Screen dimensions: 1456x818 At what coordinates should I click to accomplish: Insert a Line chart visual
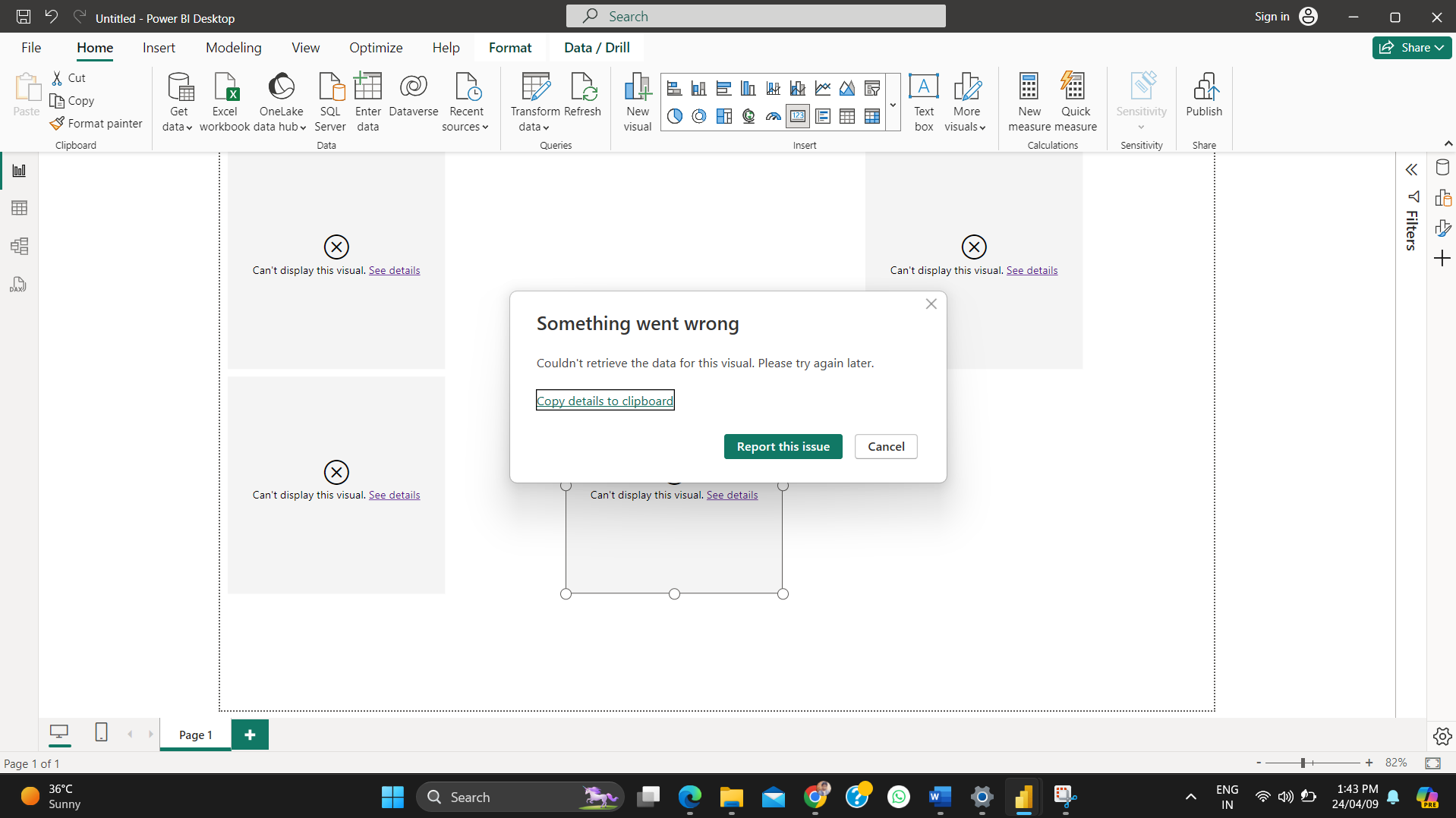click(x=823, y=89)
